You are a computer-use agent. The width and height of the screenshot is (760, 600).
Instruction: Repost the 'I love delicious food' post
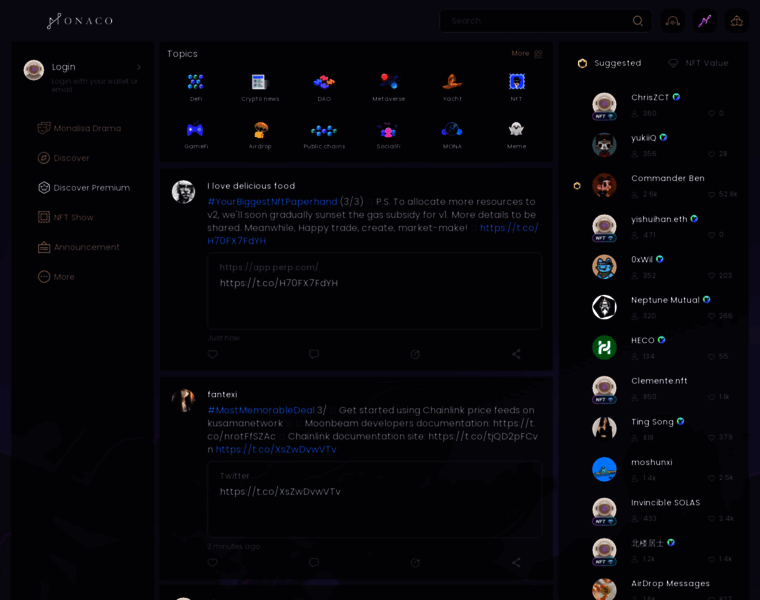tap(415, 354)
